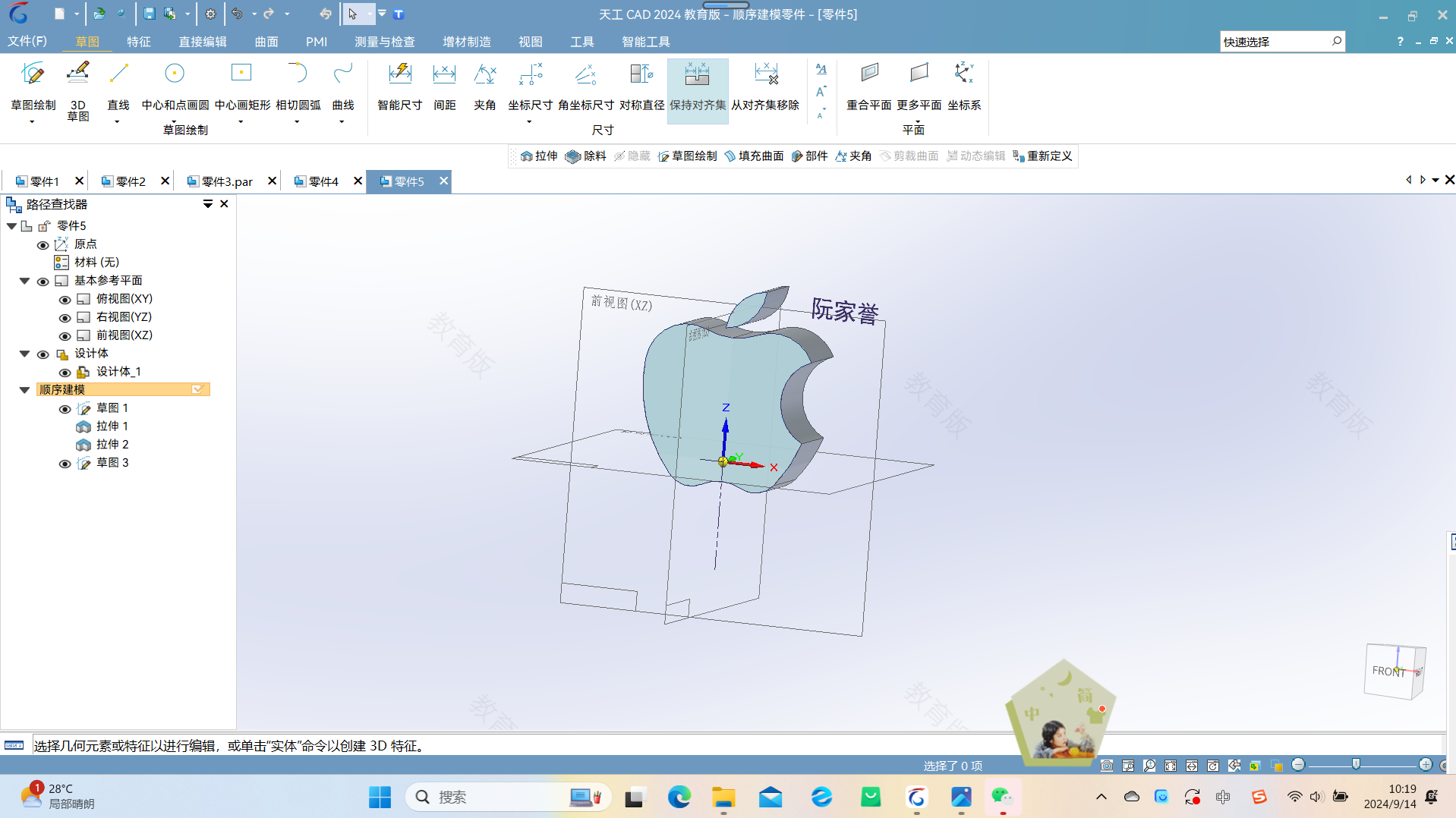The height and width of the screenshot is (818, 1456).
Task: Click 从对齐集移除 tool
Action: pos(765,87)
